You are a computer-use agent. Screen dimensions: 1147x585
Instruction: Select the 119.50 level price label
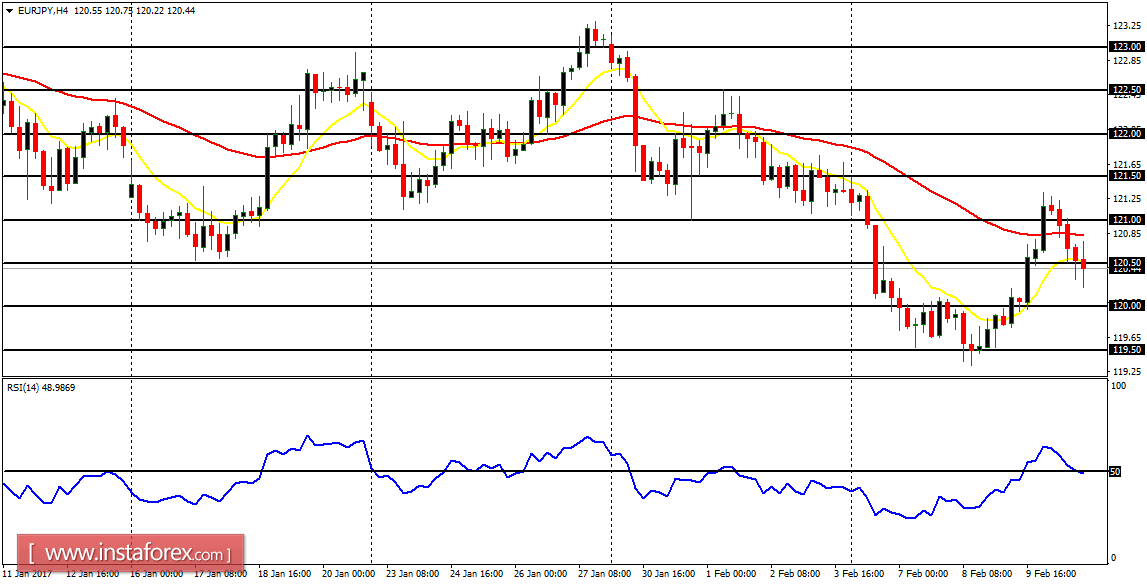(x=1127, y=350)
